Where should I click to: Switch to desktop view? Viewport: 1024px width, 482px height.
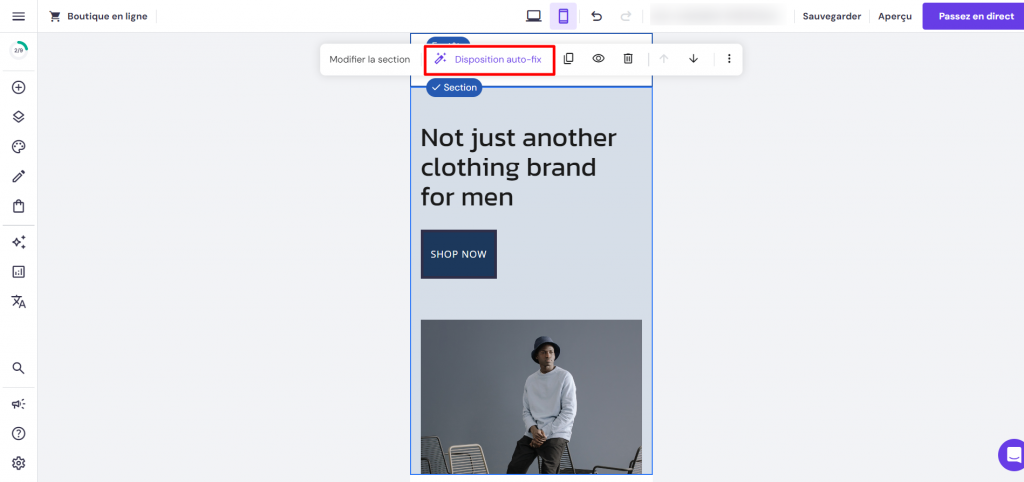click(534, 16)
